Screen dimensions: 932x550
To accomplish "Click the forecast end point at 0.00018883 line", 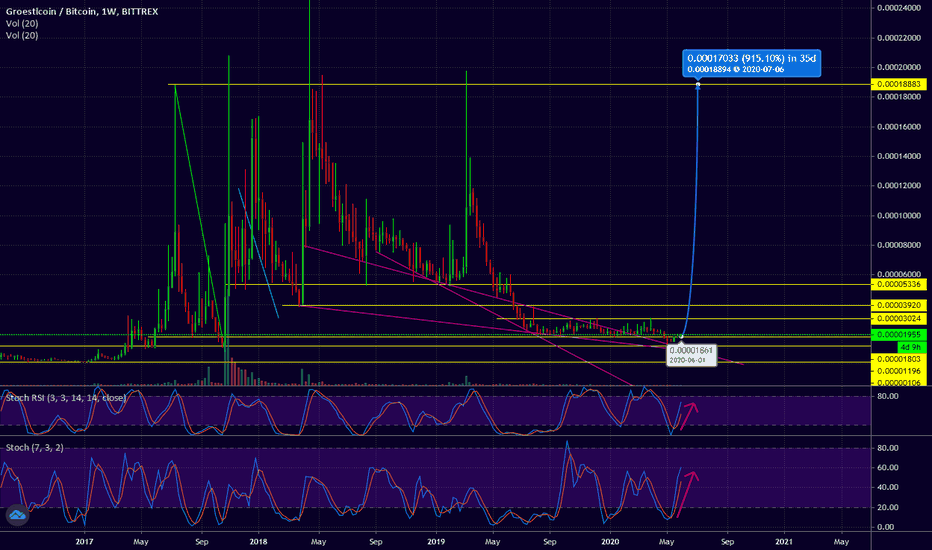I will pos(698,85).
